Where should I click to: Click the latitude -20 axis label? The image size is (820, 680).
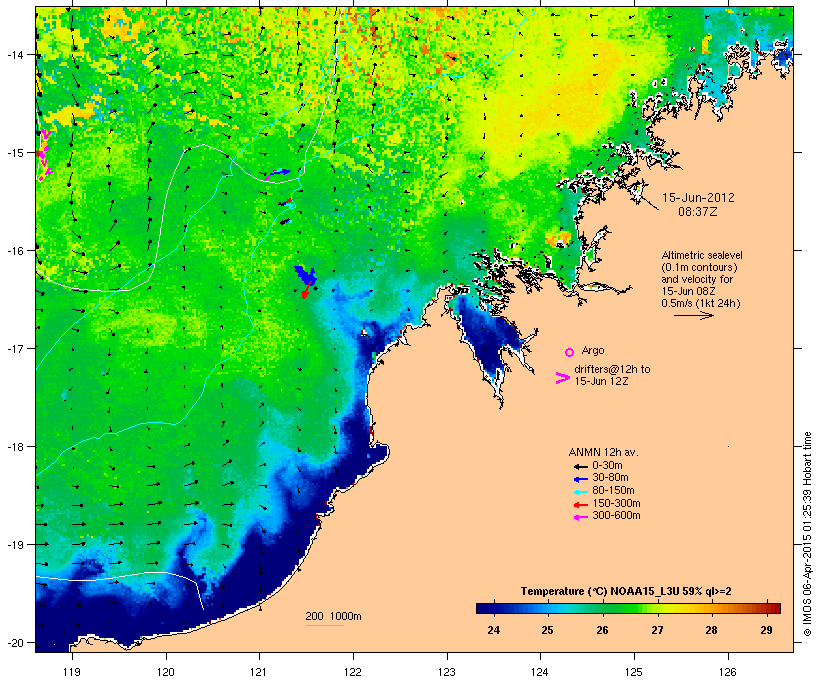pos(15,642)
